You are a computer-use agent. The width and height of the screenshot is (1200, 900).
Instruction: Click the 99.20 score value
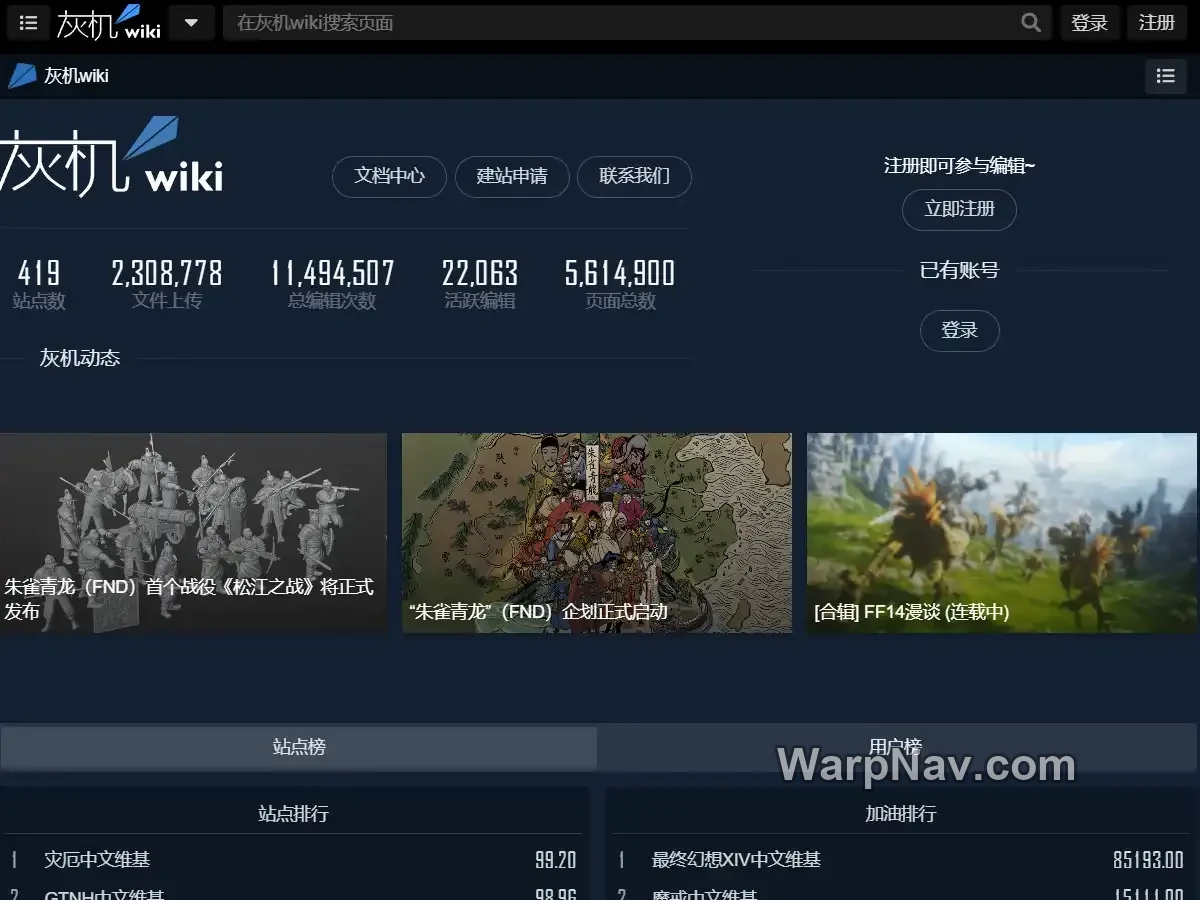pos(556,860)
